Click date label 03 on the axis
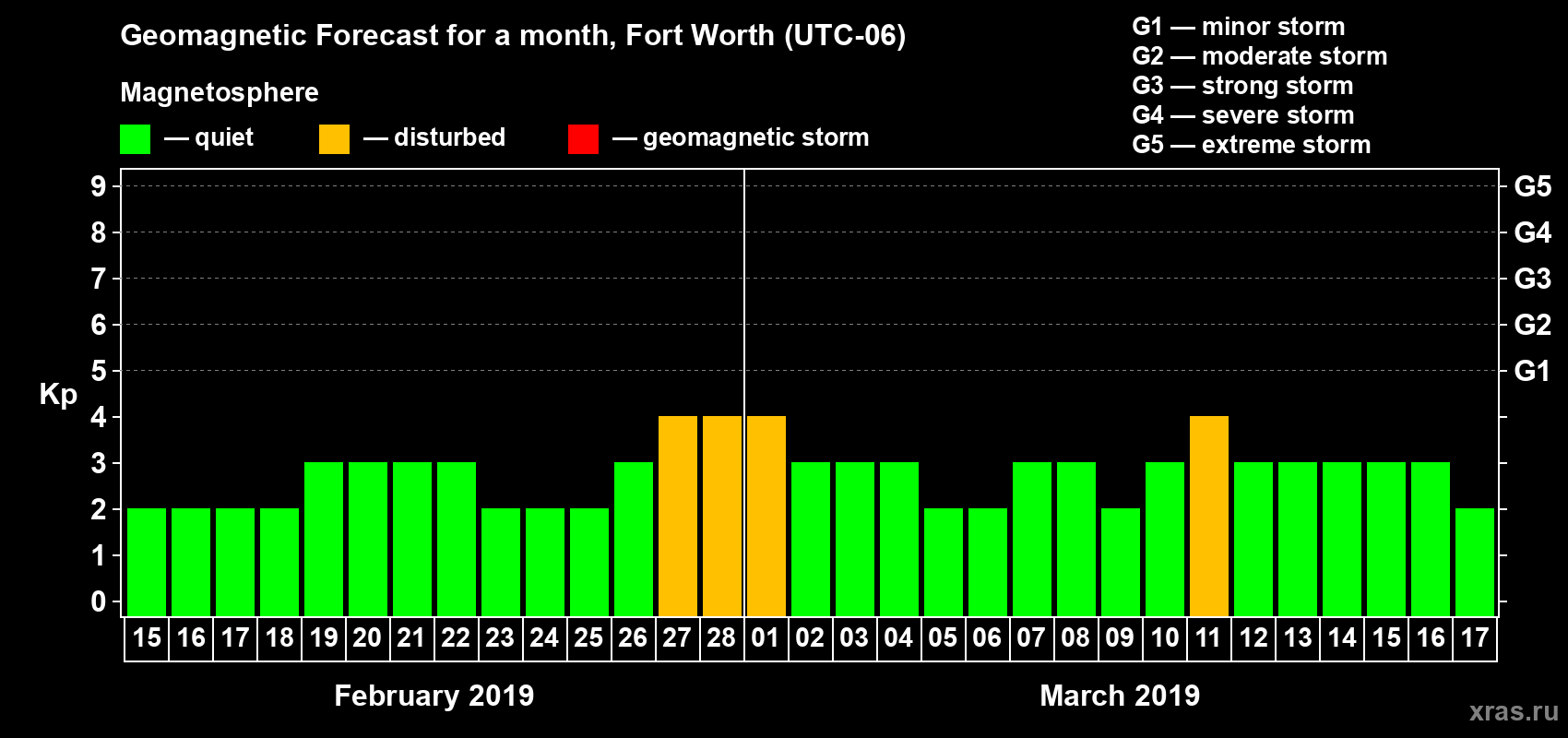The width and height of the screenshot is (1568, 738). tap(854, 637)
